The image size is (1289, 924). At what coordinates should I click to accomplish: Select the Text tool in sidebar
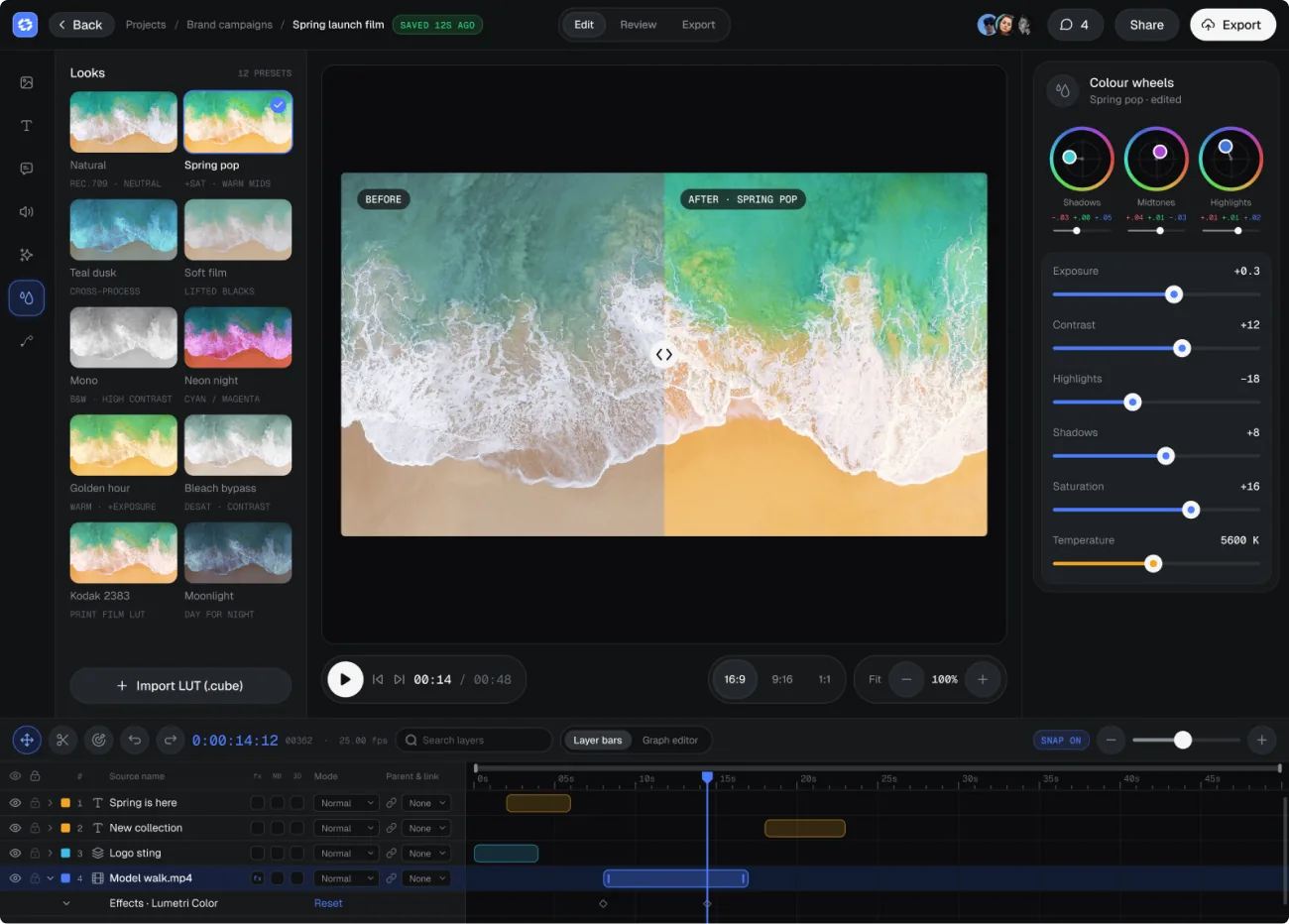pos(27,126)
